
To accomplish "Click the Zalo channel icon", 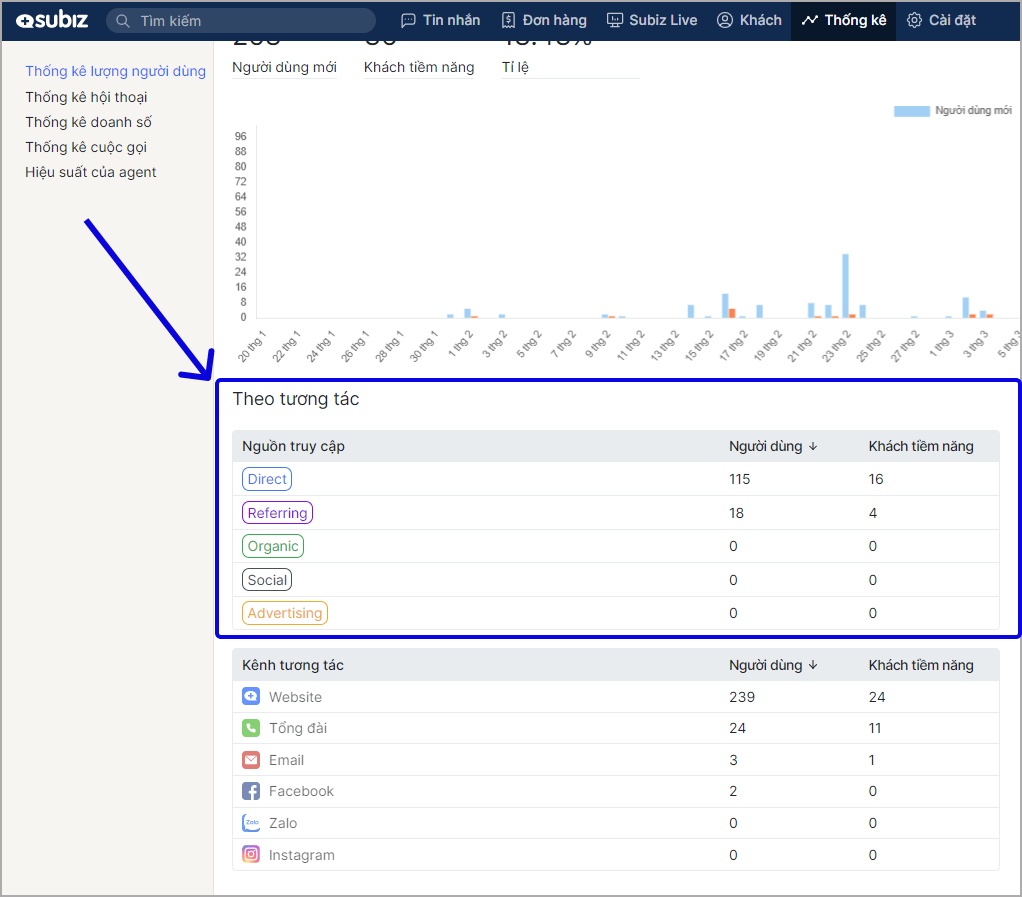I will point(251,823).
